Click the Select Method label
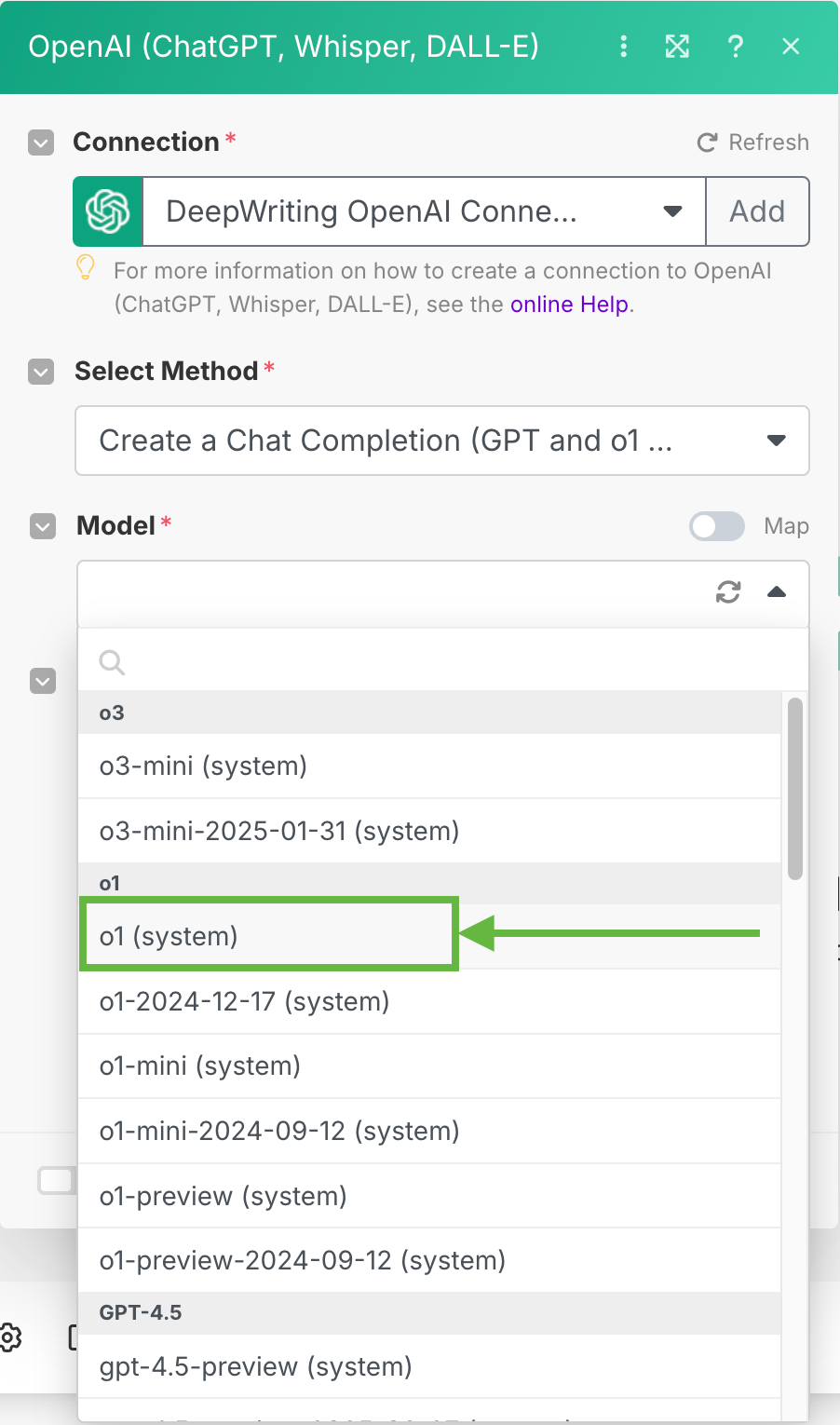Screen dimensions: 840x1425 [x=166, y=371]
